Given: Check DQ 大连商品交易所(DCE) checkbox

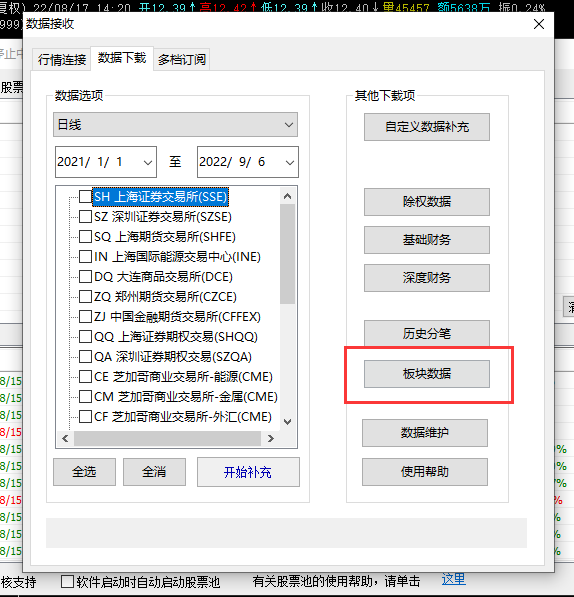Looking at the screenshot, I should [x=85, y=276].
